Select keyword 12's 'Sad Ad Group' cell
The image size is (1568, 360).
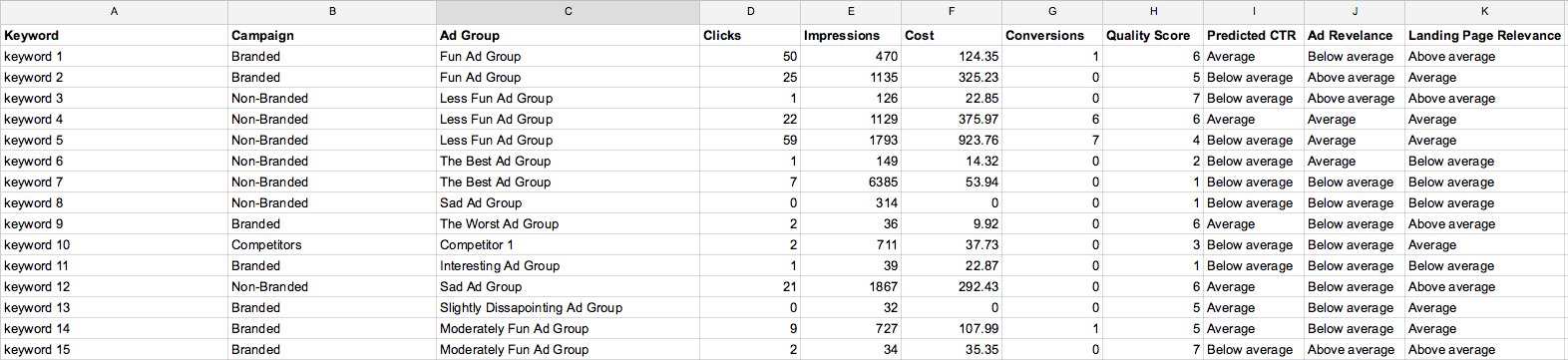(x=568, y=286)
